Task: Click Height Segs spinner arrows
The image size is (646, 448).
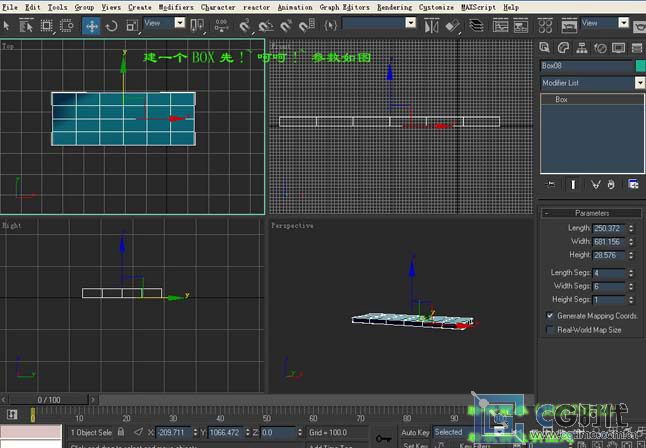Action: [631, 300]
